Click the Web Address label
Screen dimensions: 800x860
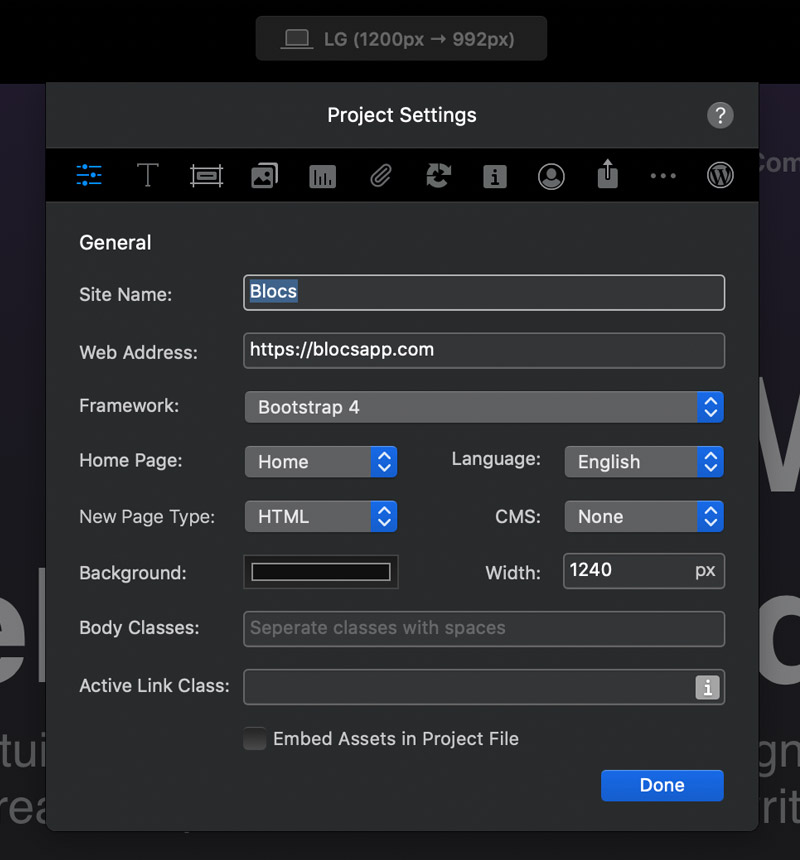[139, 352]
